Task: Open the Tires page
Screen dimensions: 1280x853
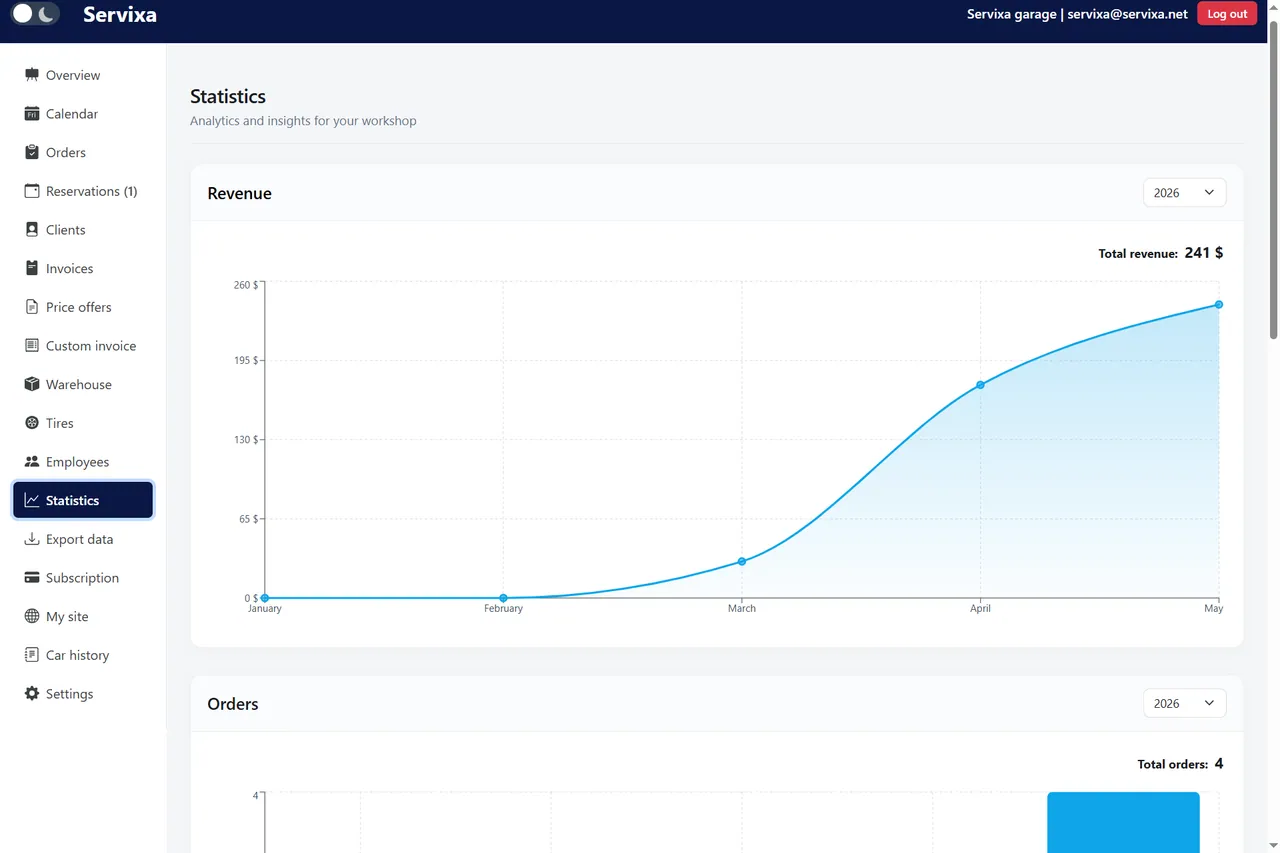Action: pyautogui.click(x=83, y=423)
